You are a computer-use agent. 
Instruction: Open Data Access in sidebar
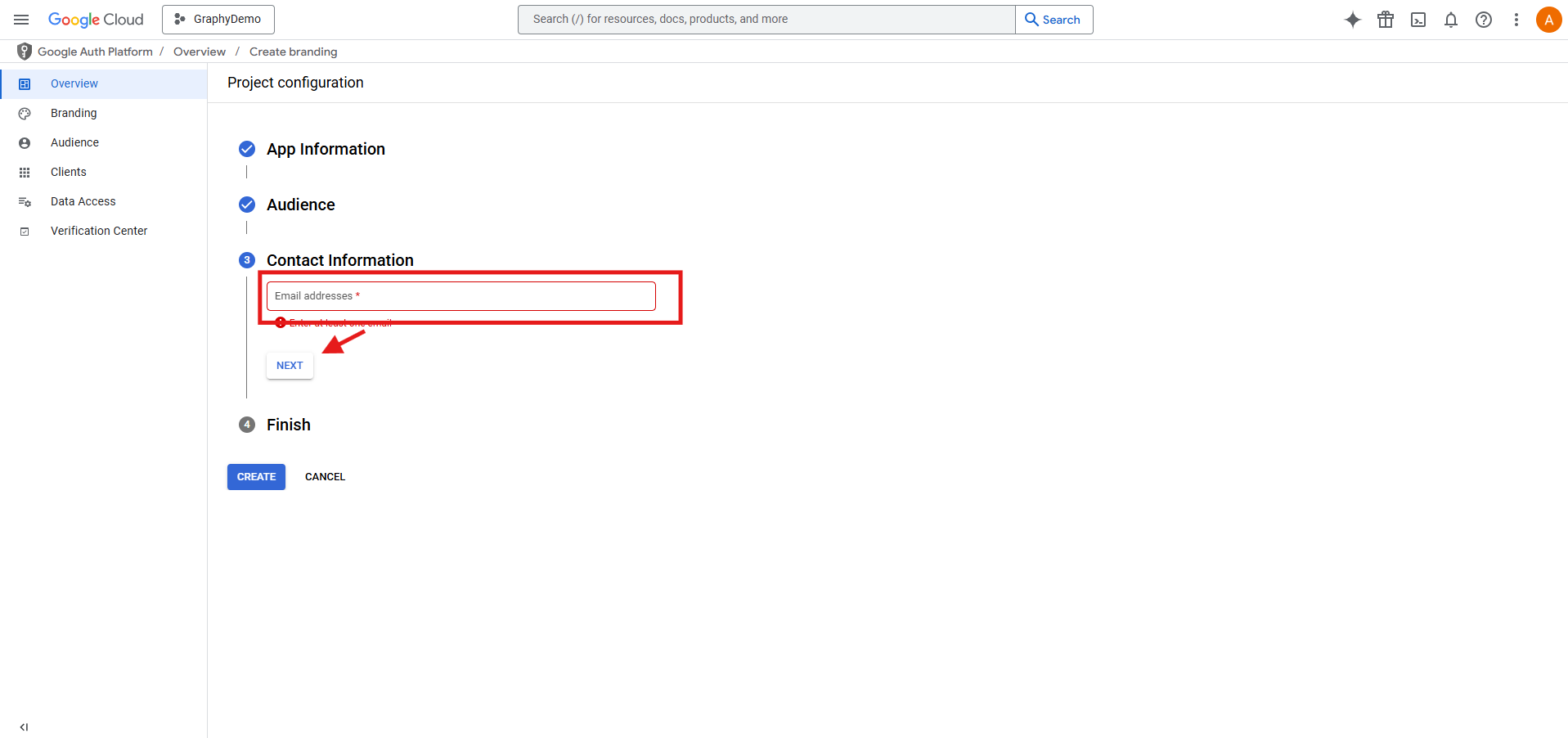pos(83,201)
